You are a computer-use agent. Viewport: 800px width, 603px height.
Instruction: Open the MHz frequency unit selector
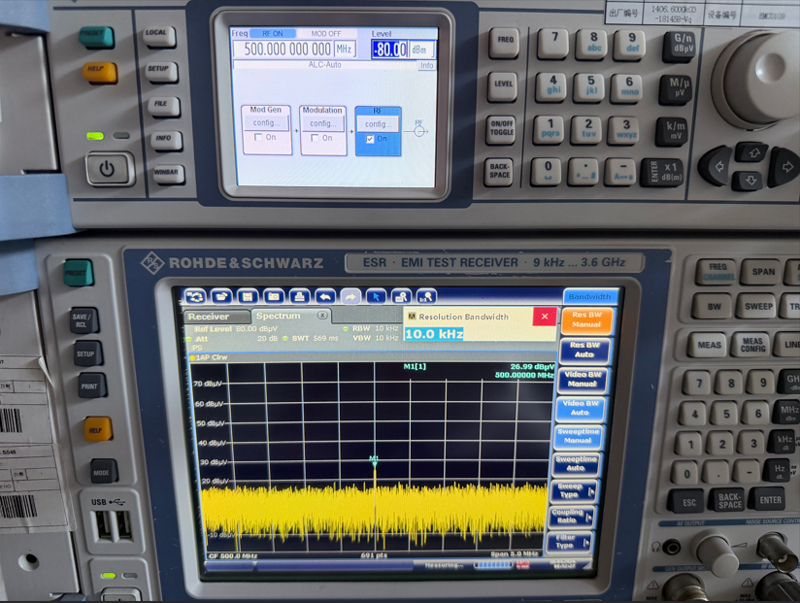[345, 49]
